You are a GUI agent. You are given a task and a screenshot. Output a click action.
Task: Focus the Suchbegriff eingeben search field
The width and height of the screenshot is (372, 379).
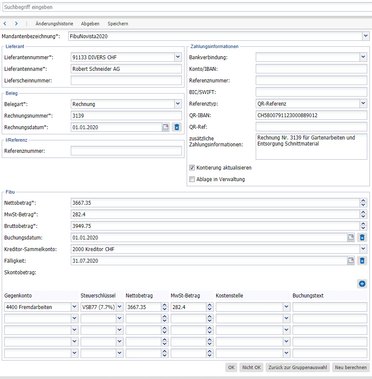[186, 7]
